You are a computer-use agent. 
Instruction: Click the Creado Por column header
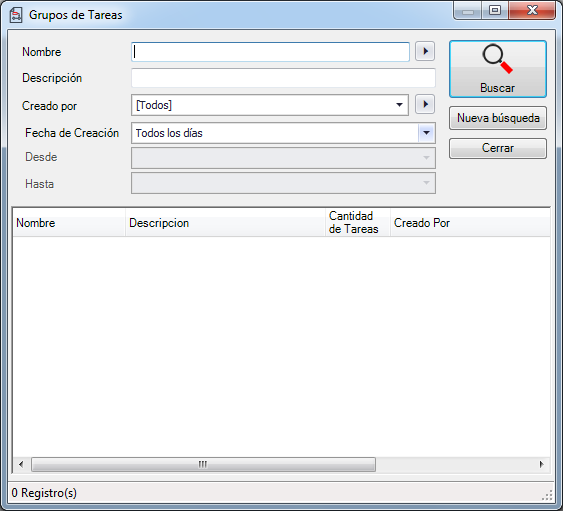tap(470, 223)
